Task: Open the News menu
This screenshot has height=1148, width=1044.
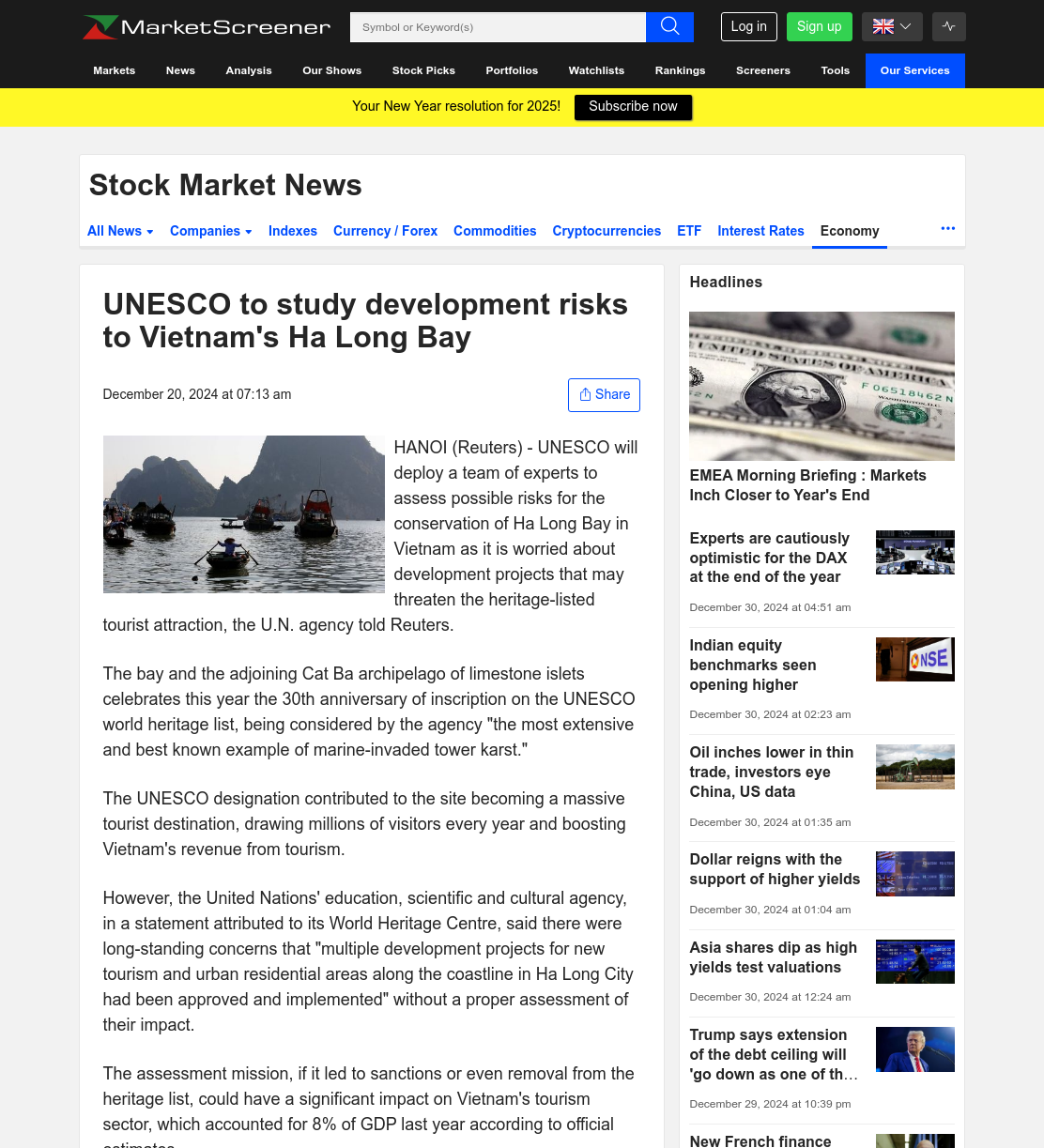Action: coord(180,70)
